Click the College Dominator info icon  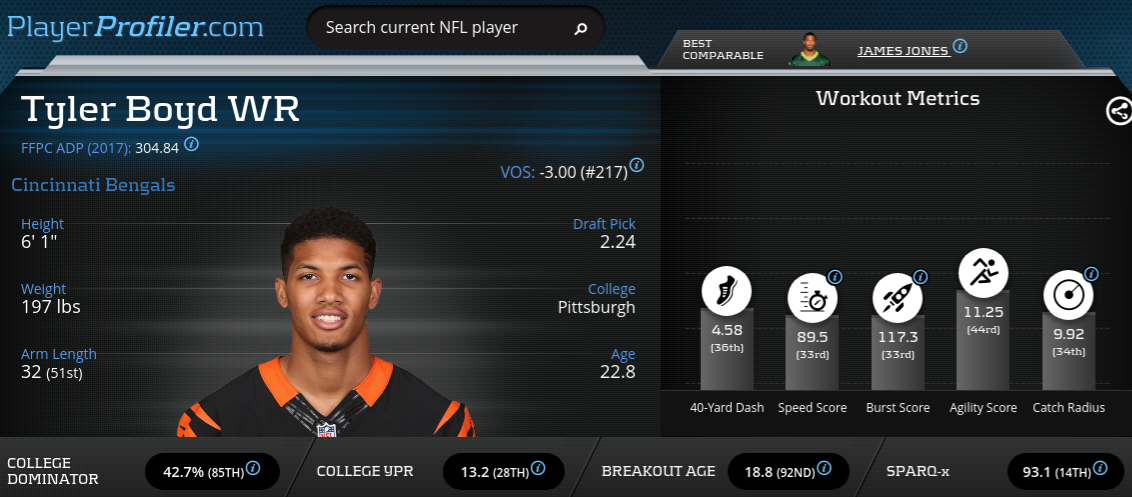click(253, 468)
